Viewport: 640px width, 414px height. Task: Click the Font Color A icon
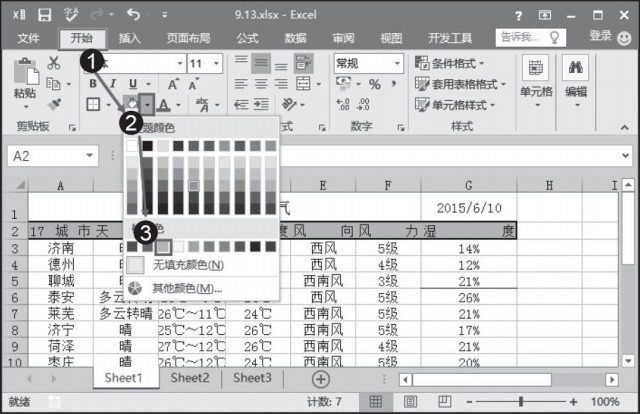164,105
